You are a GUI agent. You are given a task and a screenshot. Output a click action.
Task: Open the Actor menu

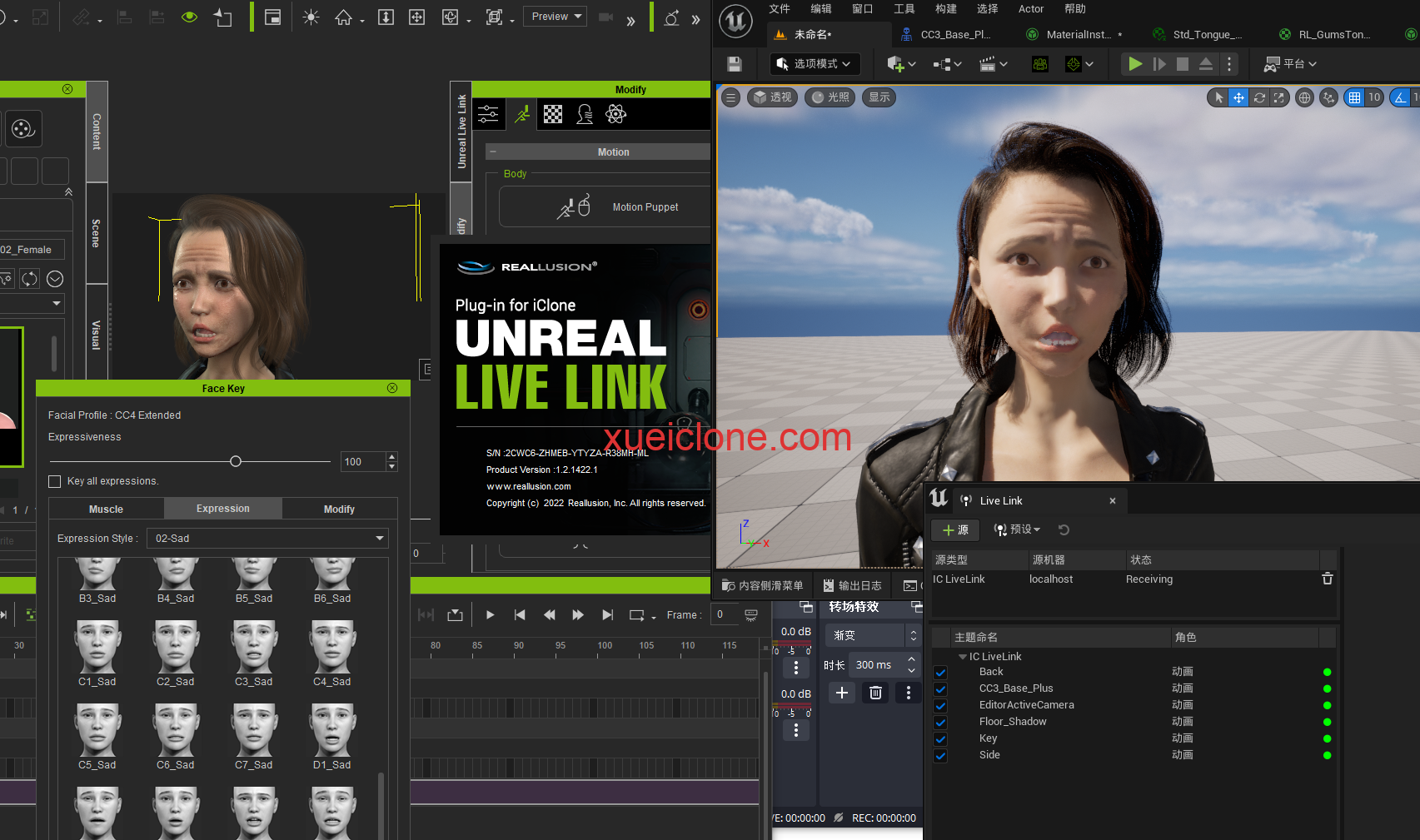tap(1031, 9)
